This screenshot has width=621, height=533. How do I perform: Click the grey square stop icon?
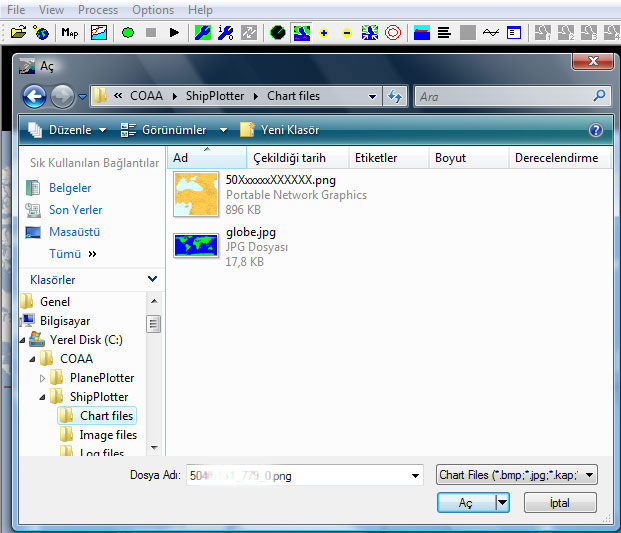pyautogui.click(x=150, y=32)
